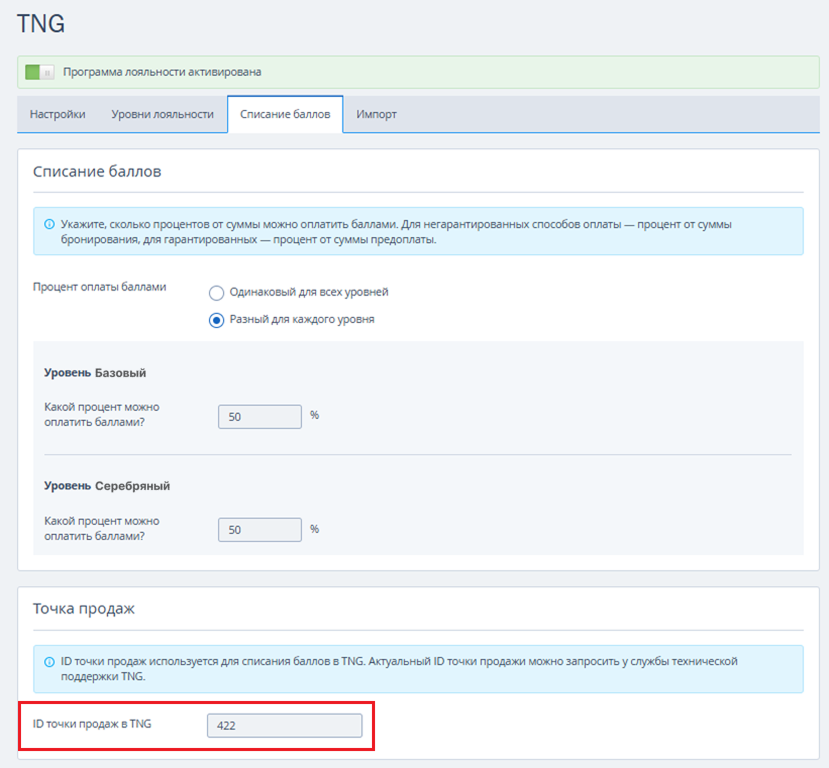Focus the ID точки продаж в TNG field
The image size is (829, 768).
284,725
